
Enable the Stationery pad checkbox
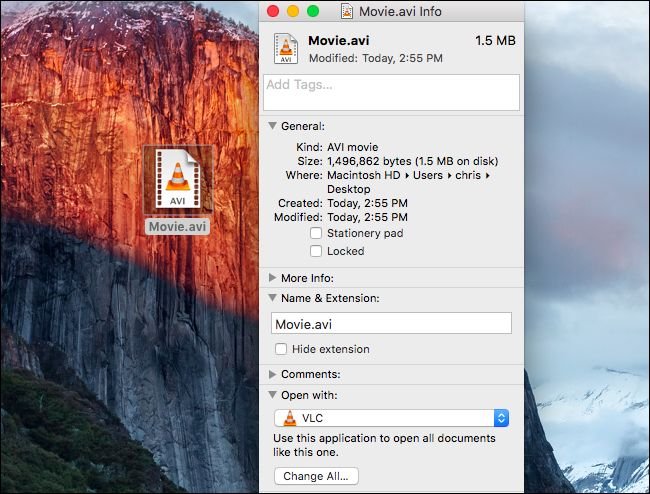click(316, 233)
